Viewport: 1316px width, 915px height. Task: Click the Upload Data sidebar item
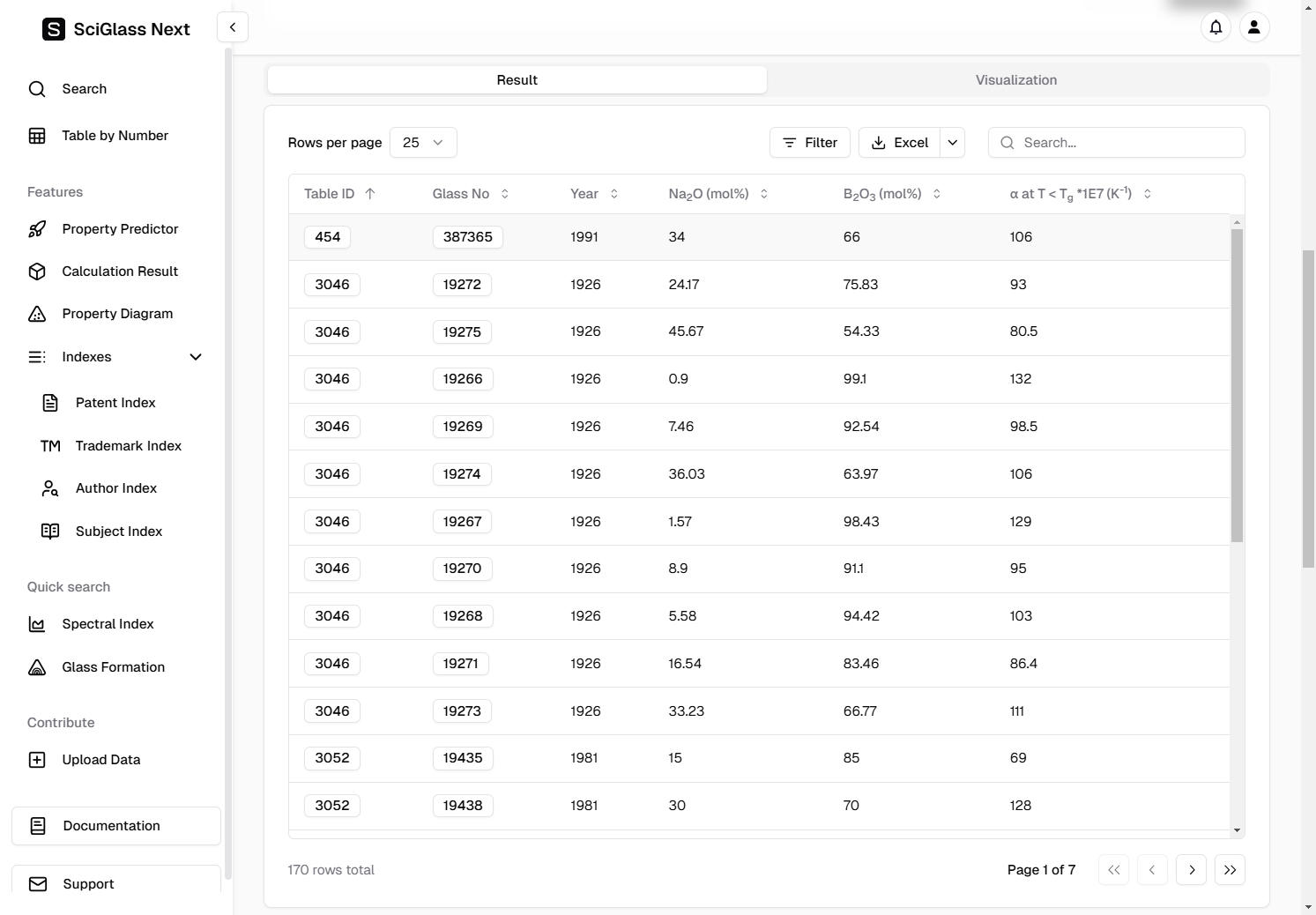click(x=100, y=760)
